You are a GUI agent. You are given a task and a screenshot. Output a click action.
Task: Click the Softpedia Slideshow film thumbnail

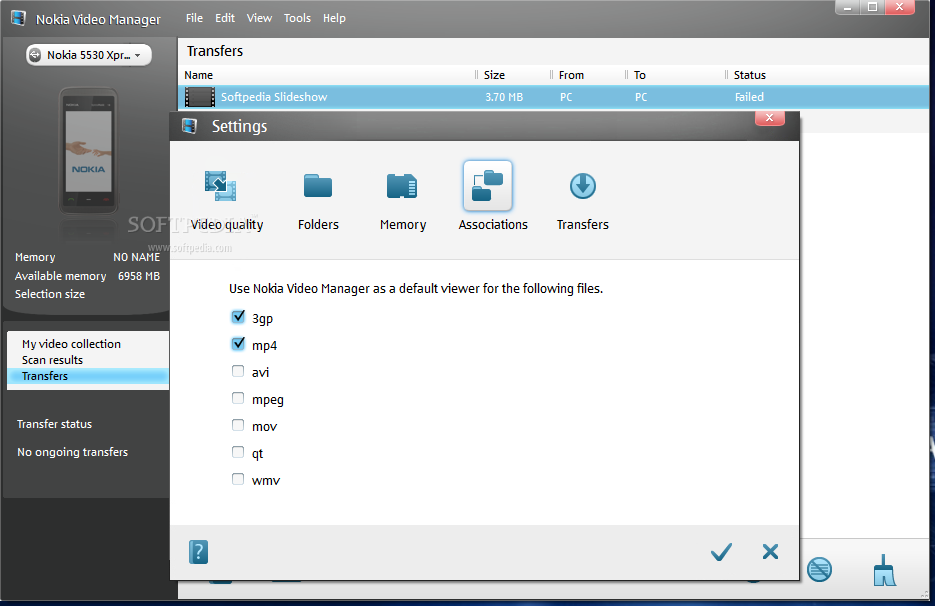point(200,97)
